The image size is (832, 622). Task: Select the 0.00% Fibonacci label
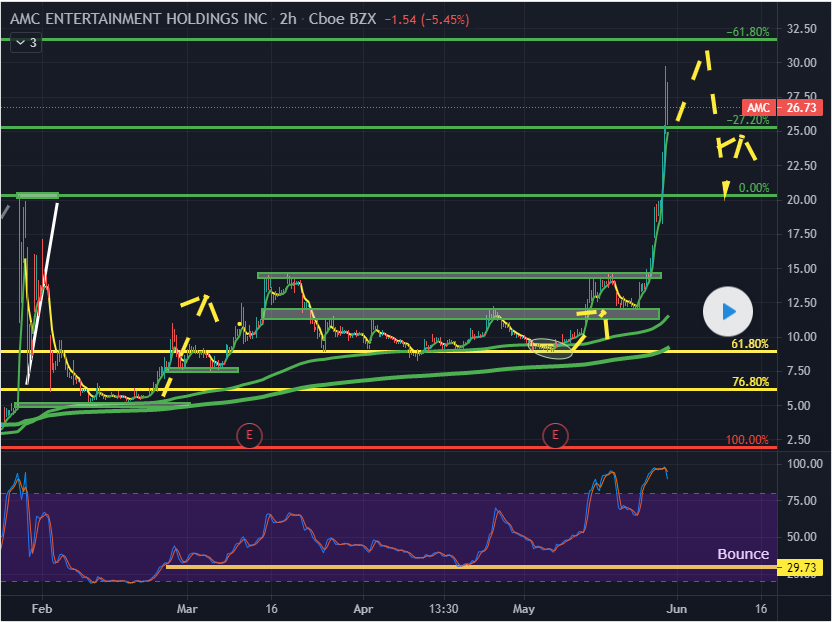(x=753, y=188)
